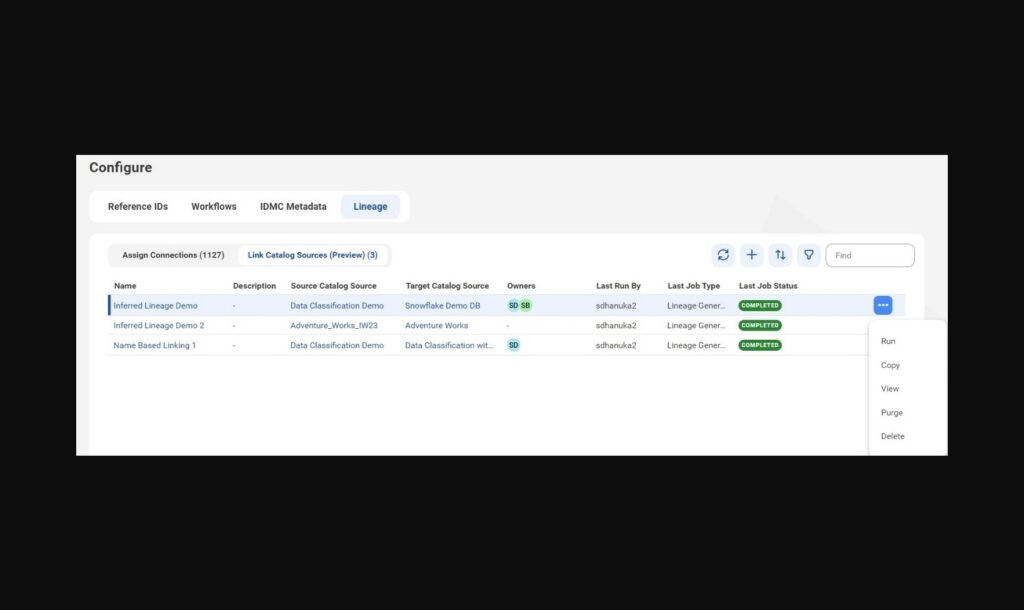Click the SD owner avatar for Name Based Linking 1
The height and width of the screenshot is (610, 1024).
[x=513, y=345]
